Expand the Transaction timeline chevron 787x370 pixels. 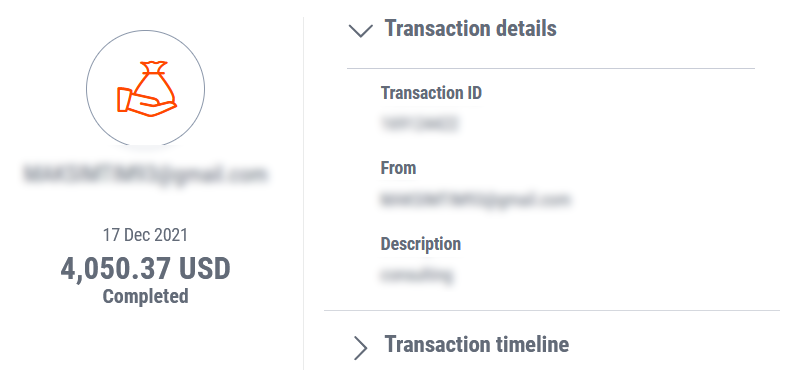coord(360,348)
